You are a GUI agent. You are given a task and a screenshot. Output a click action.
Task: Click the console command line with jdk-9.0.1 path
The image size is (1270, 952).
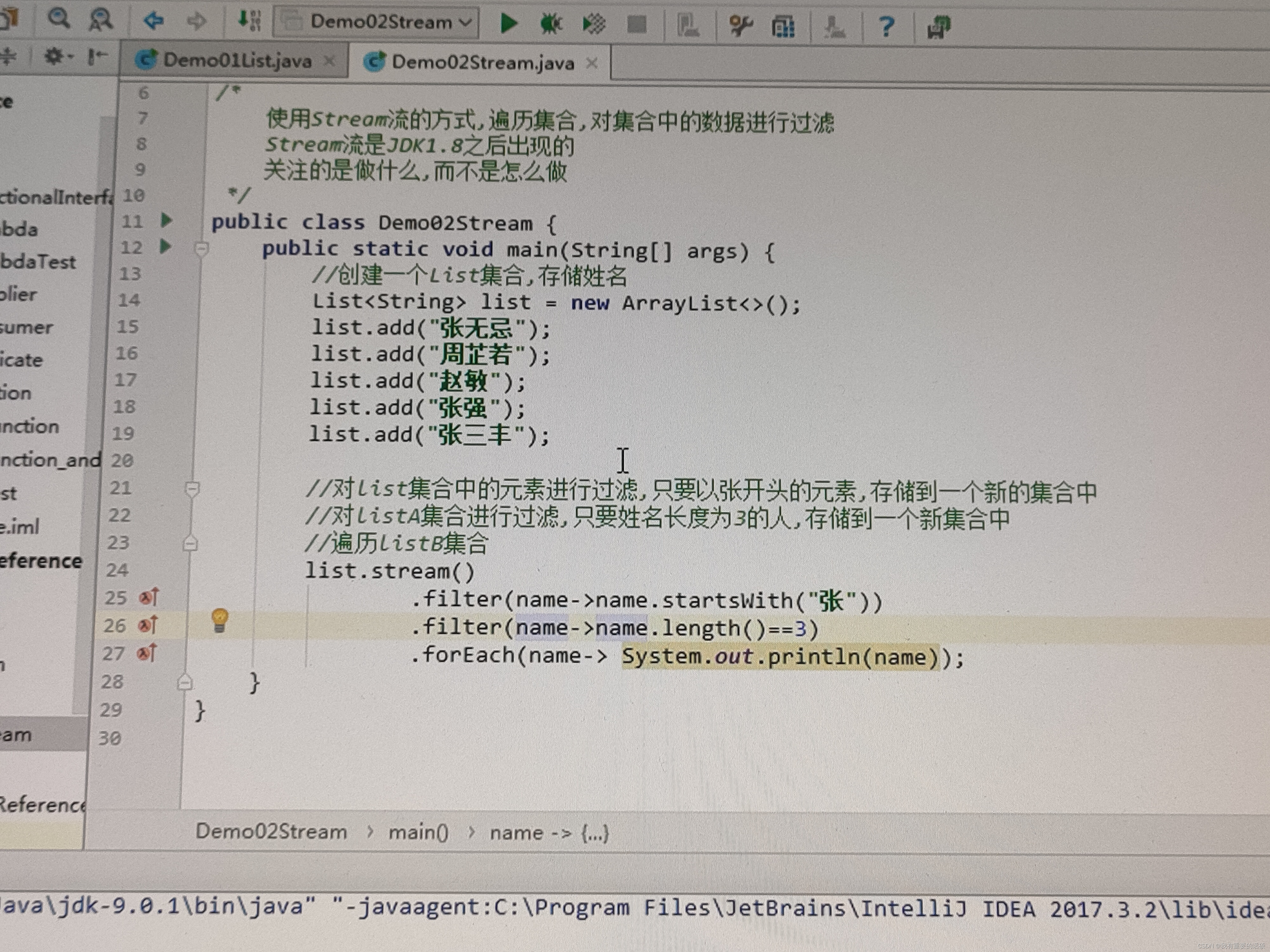pyautogui.click(x=635, y=909)
